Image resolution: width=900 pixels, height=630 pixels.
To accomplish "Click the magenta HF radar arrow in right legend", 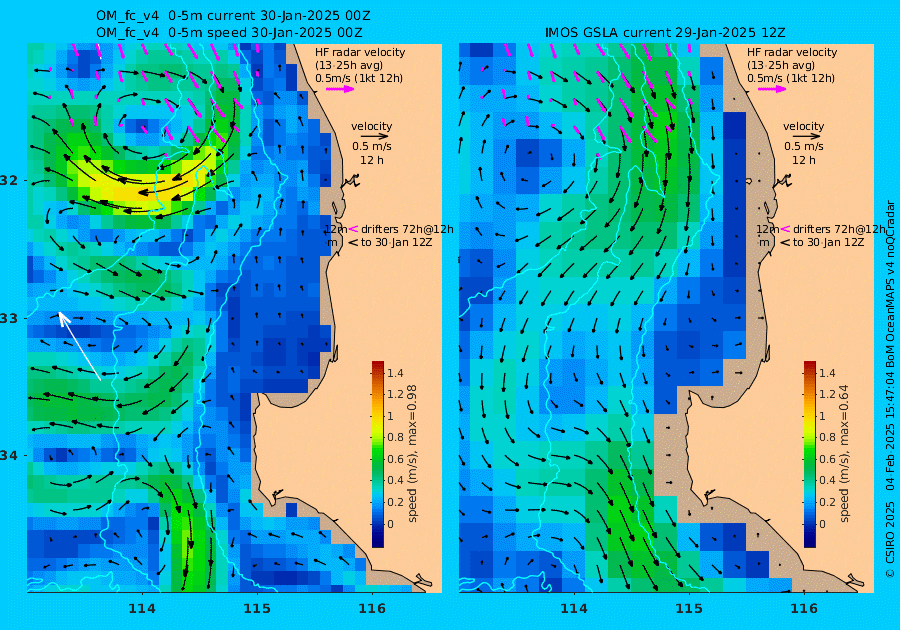I will tap(772, 89).
